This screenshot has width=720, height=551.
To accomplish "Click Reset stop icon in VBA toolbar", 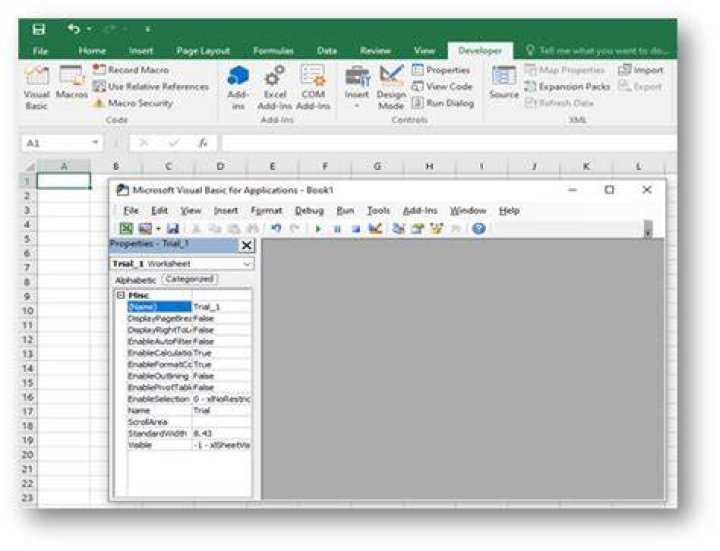I will [x=356, y=228].
